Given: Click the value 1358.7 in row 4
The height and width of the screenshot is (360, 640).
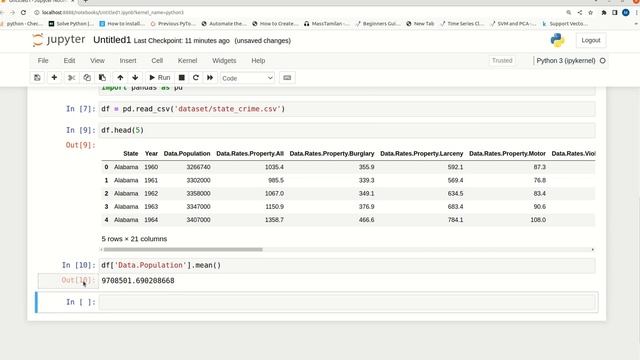Looking at the screenshot, I should 274,220.
